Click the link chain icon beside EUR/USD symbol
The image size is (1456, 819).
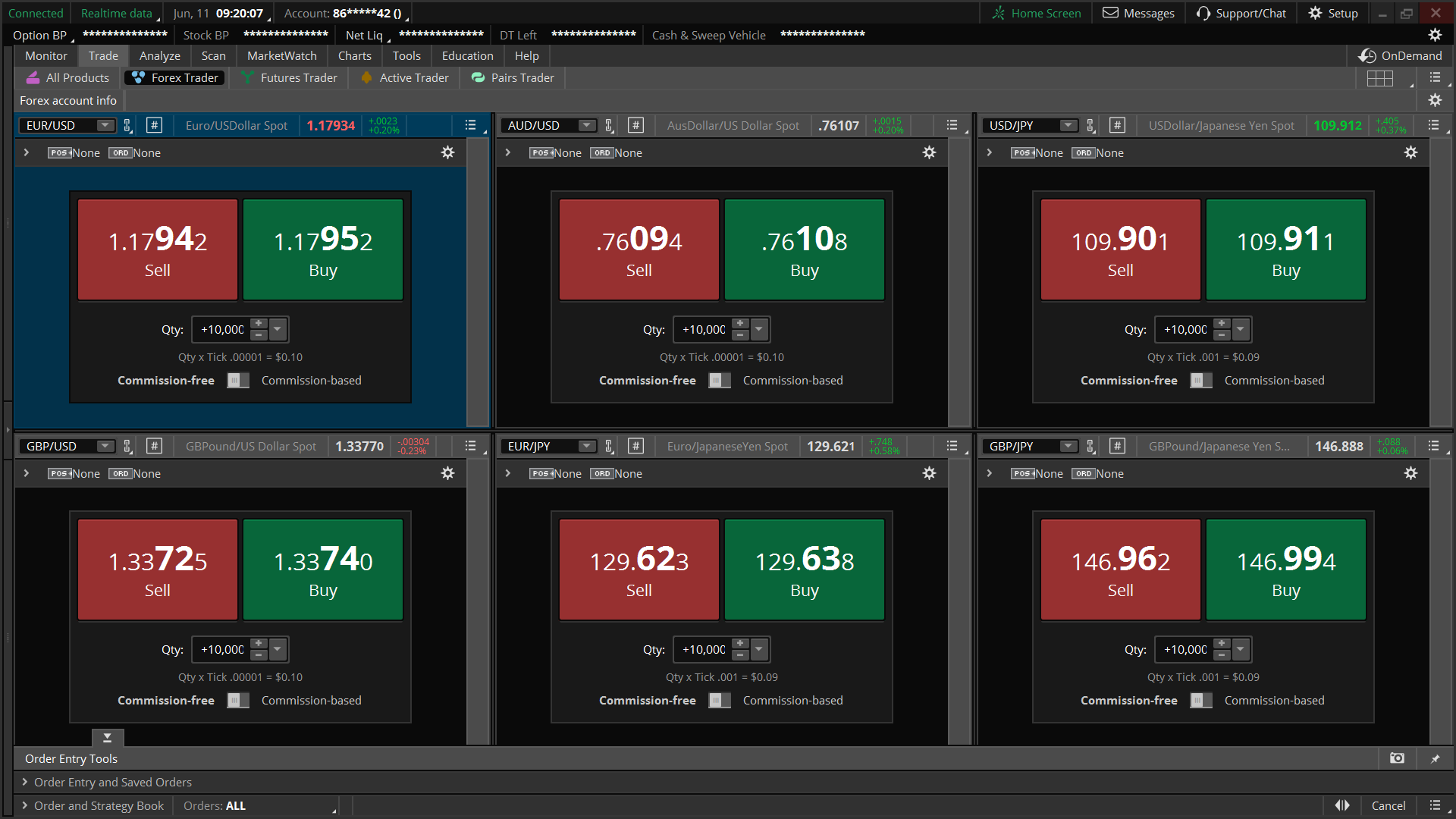tap(128, 126)
